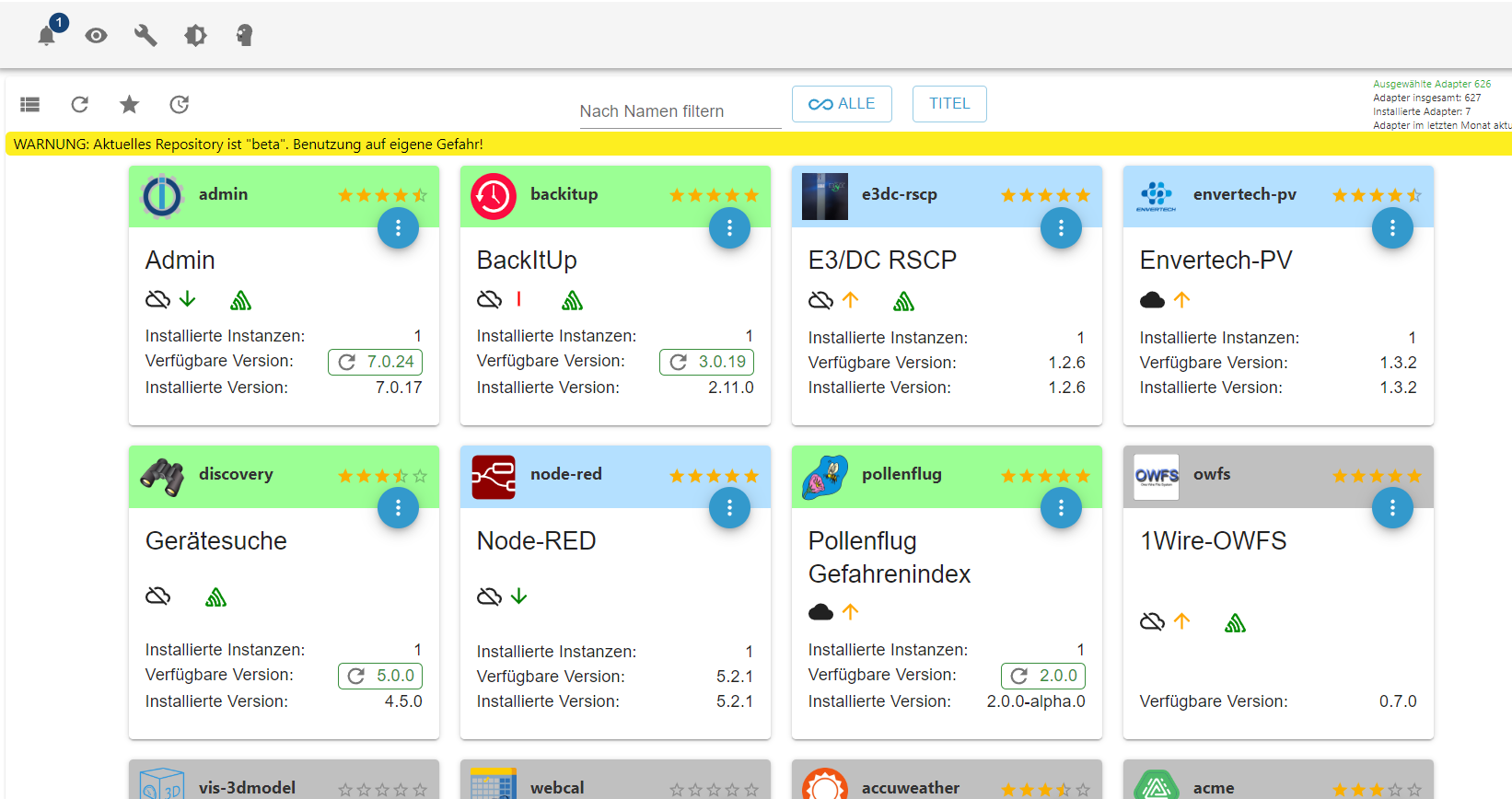Click the 1Wire-OWFS sentry icon
1512x799 pixels.
click(1235, 623)
